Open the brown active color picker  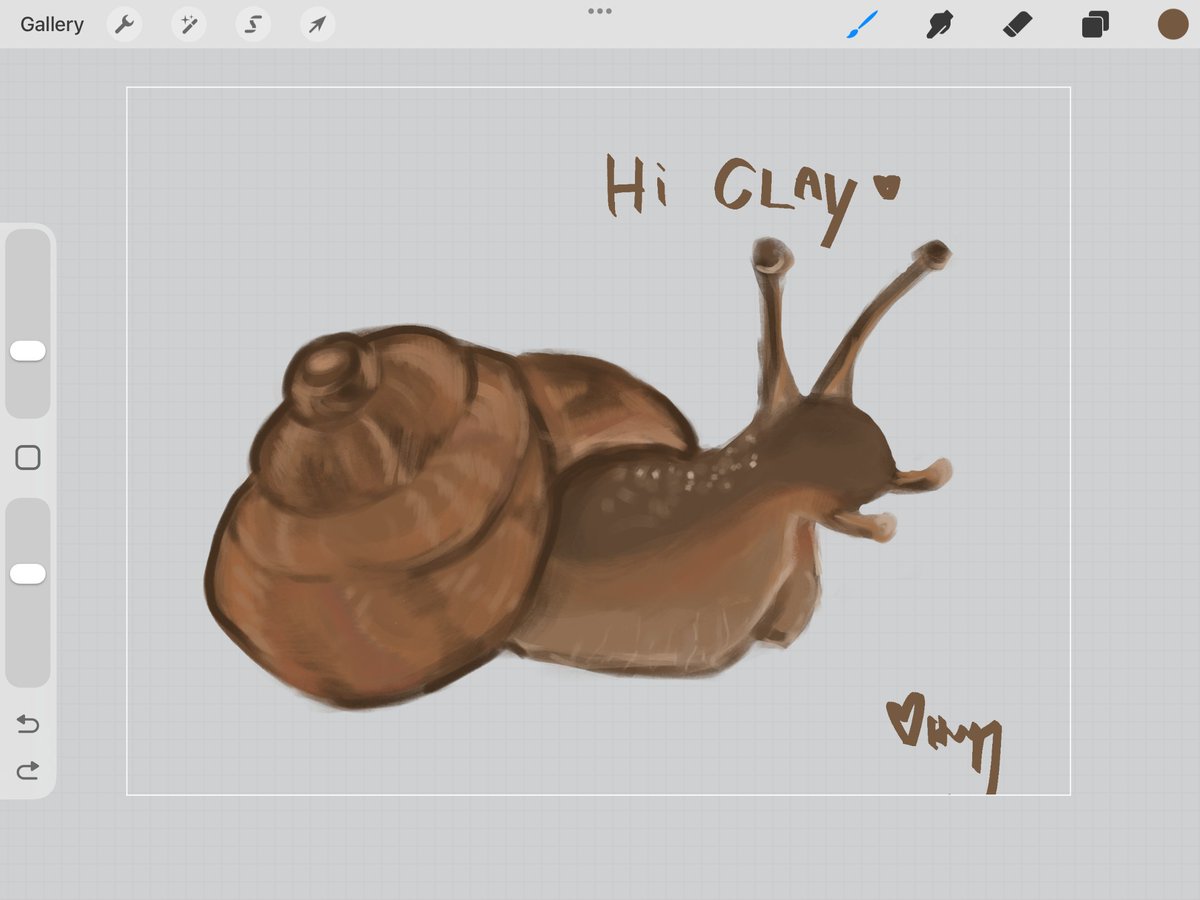pos(1172,24)
